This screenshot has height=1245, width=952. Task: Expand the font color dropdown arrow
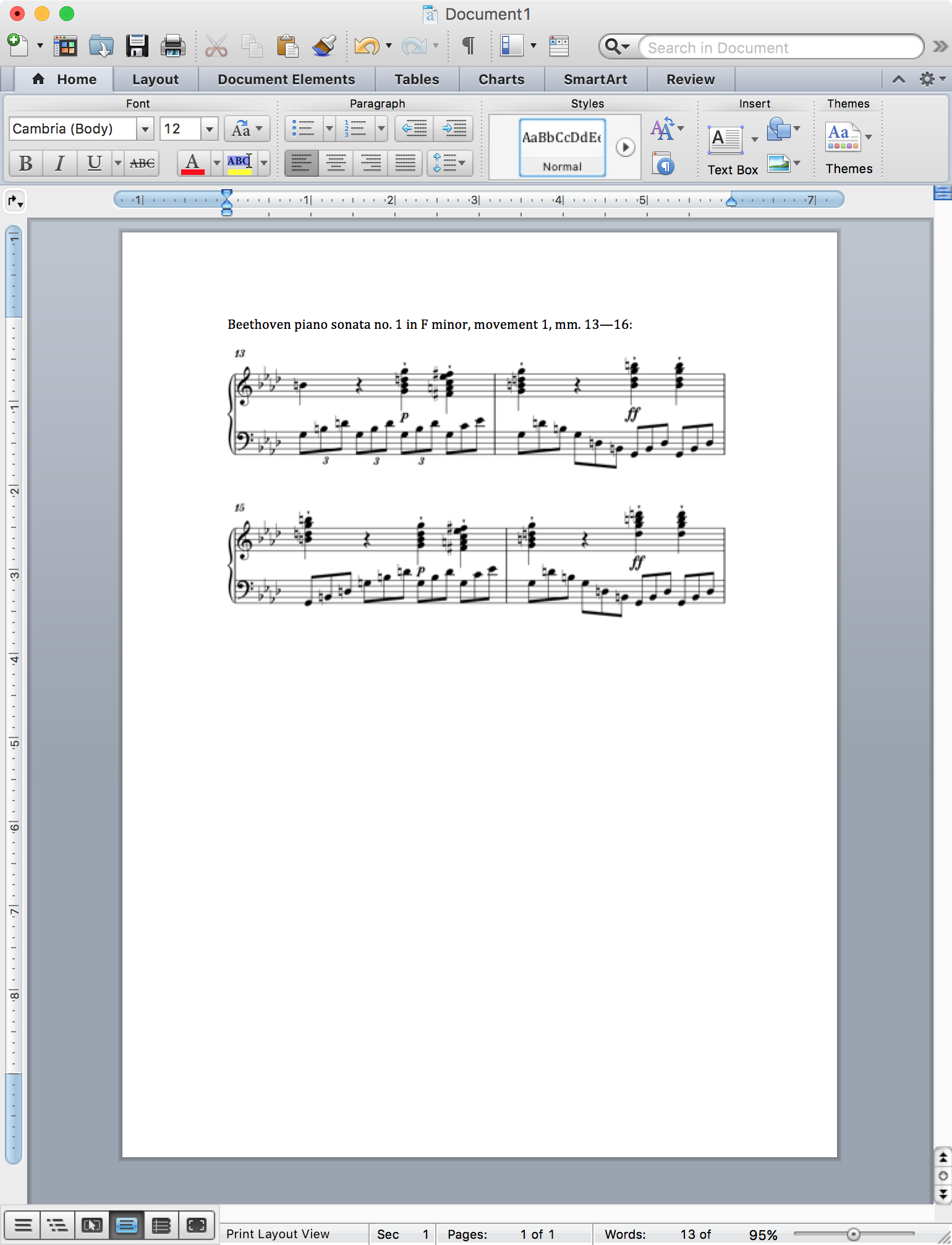pos(216,163)
